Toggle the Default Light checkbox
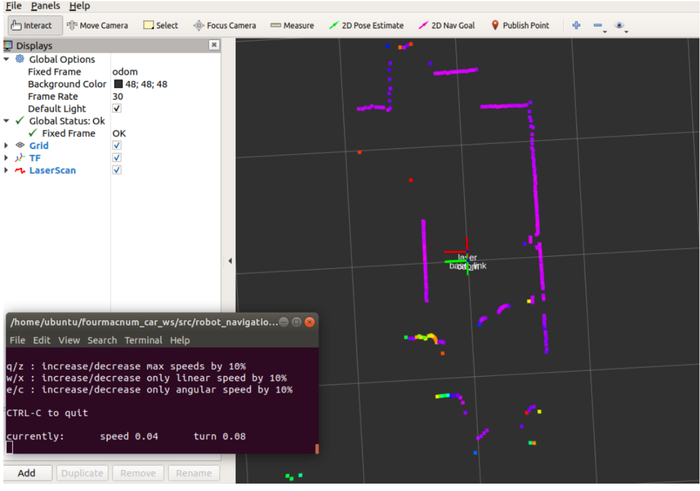This screenshot has width=700, height=491. (117, 108)
